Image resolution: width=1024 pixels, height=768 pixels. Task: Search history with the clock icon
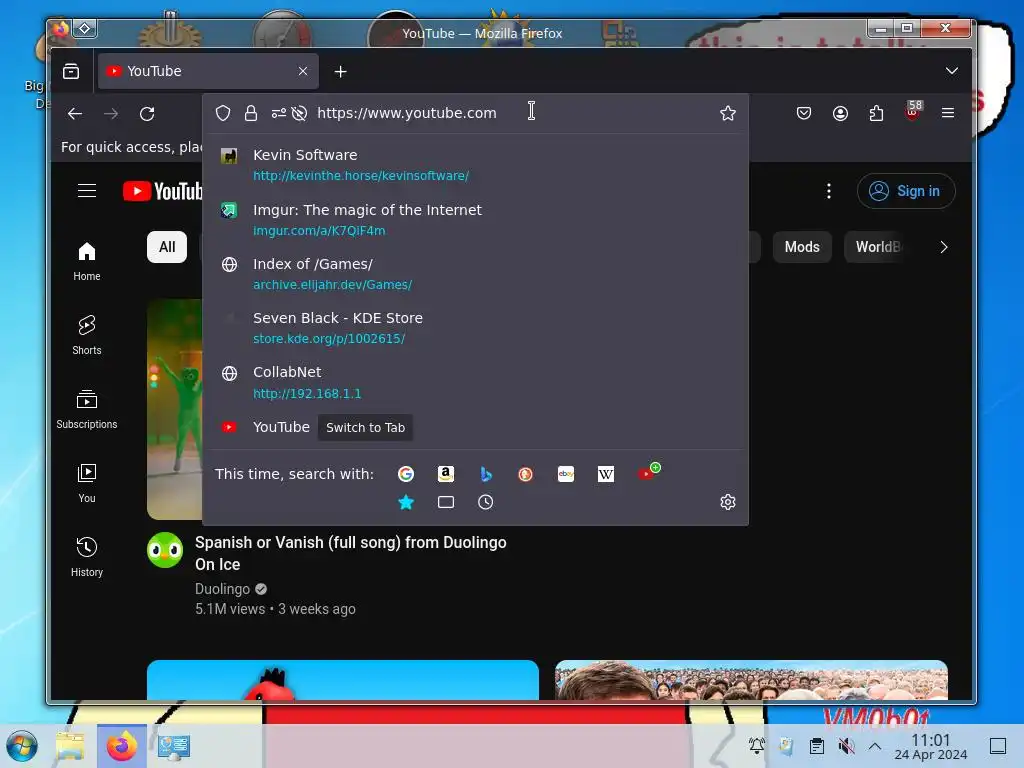485,502
